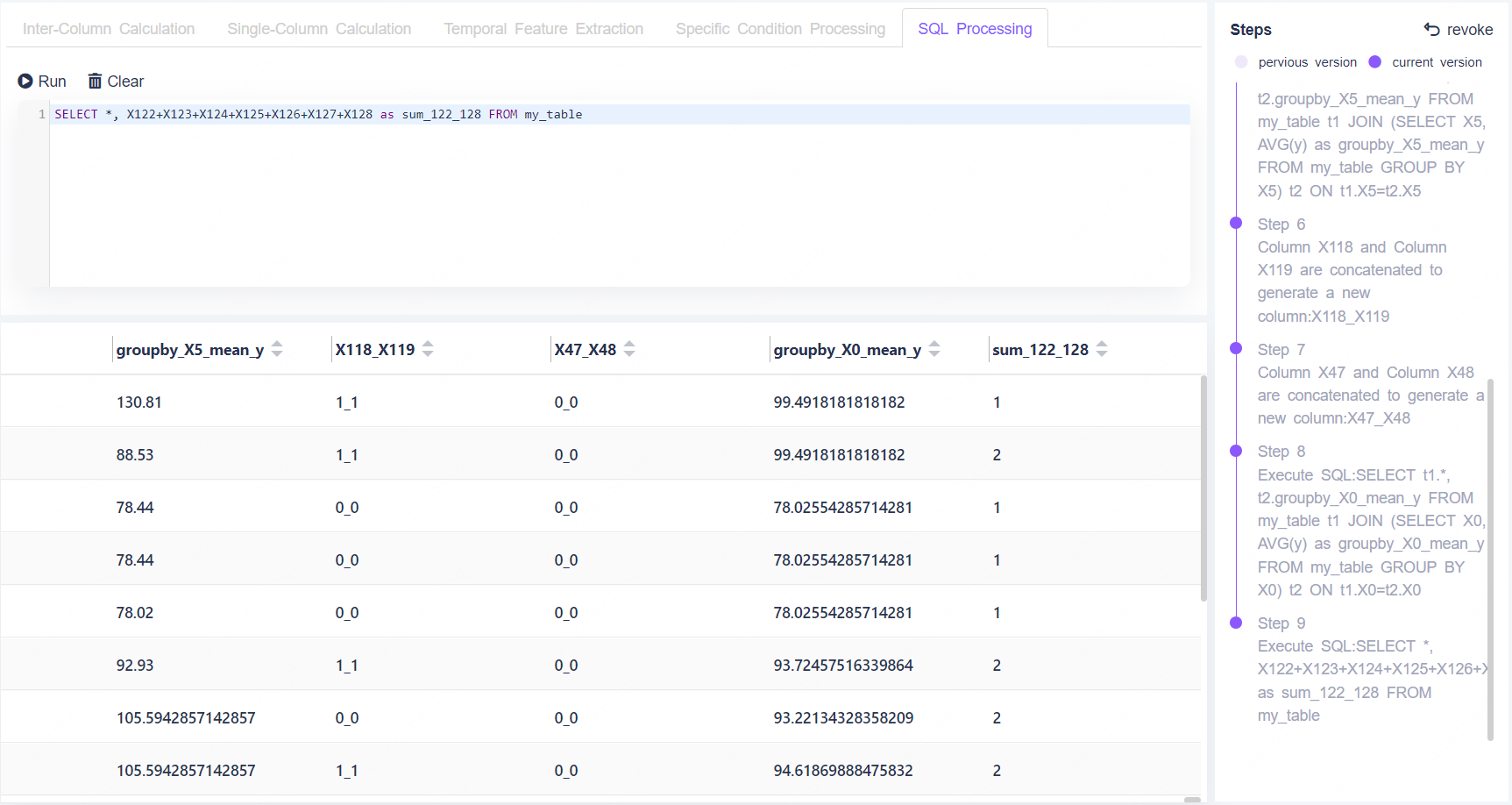Click the revoke undo arrow icon

point(1431,29)
